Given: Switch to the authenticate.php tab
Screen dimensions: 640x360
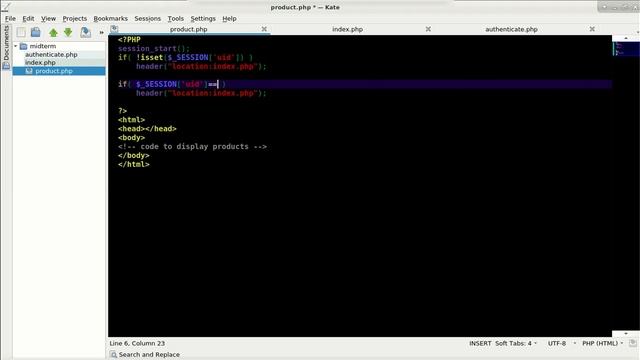Looking at the screenshot, I should coord(511,29).
